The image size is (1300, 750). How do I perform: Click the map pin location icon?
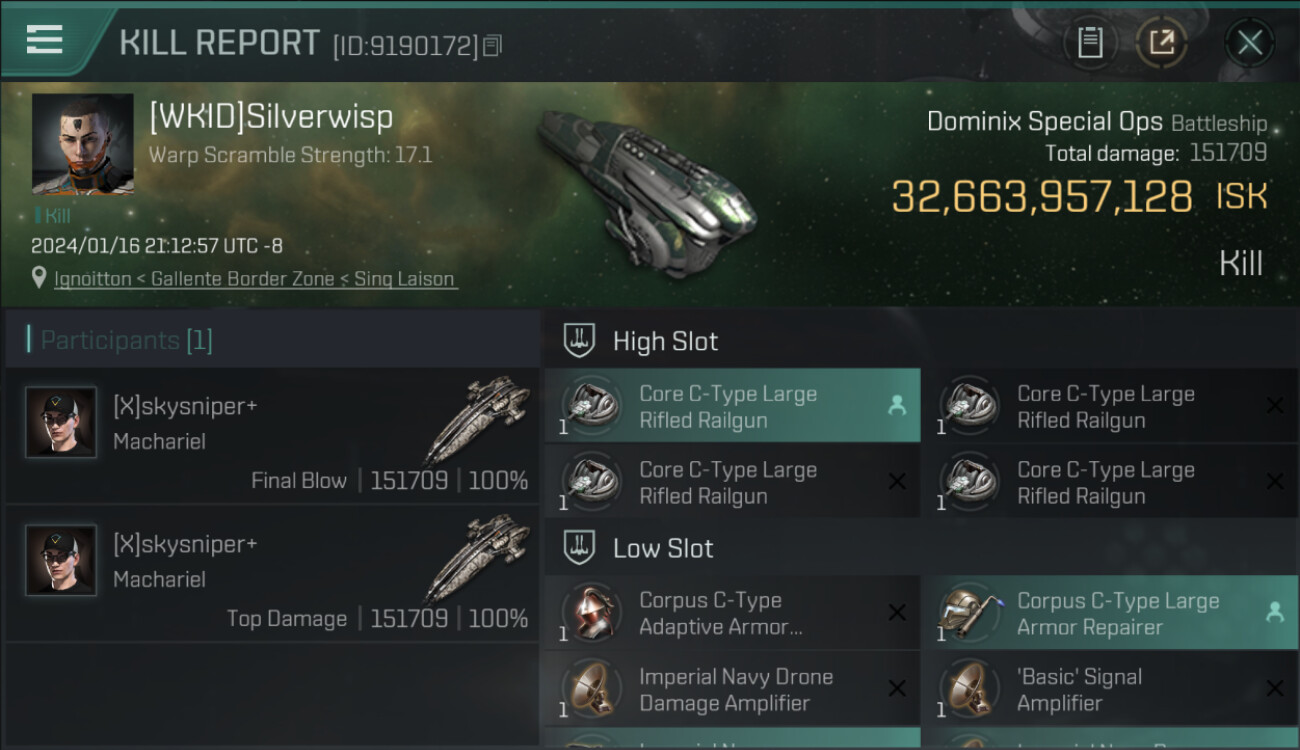38,278
